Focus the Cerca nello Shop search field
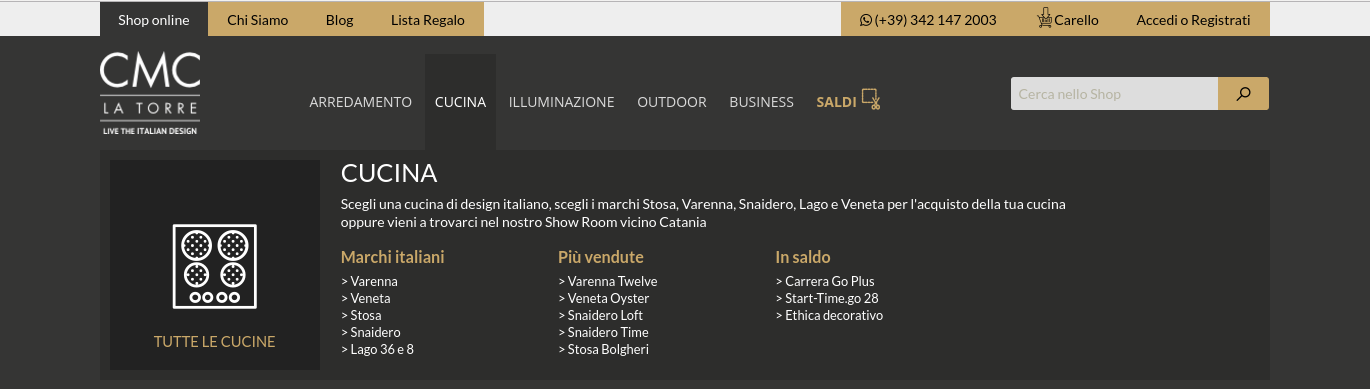This screenshot has height=389, width=1370. (x=1114, y=94)
